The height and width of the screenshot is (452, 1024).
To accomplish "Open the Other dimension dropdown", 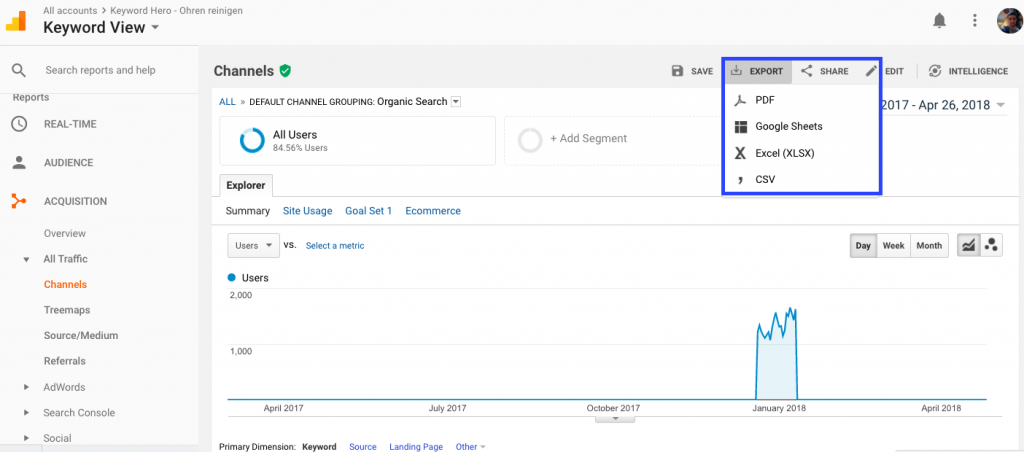I will 470,447.
